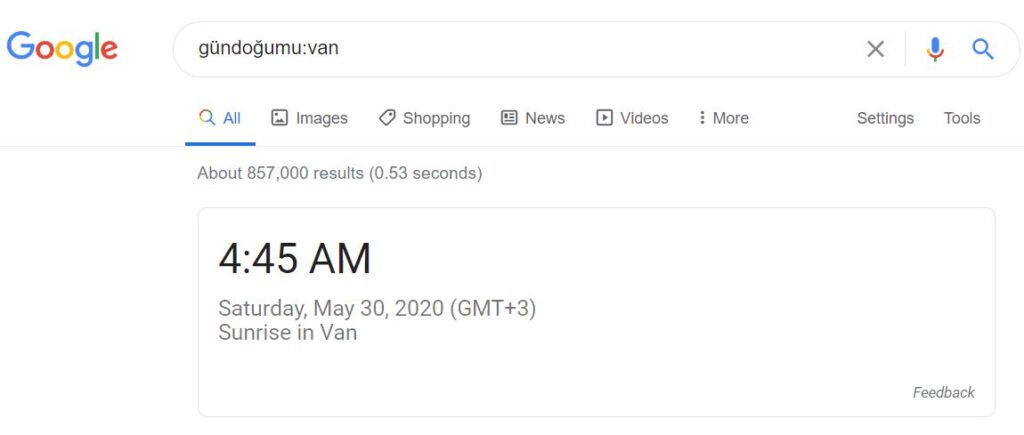Open the Videos tab
The image size is (1024, 435).
coord(632,118)
